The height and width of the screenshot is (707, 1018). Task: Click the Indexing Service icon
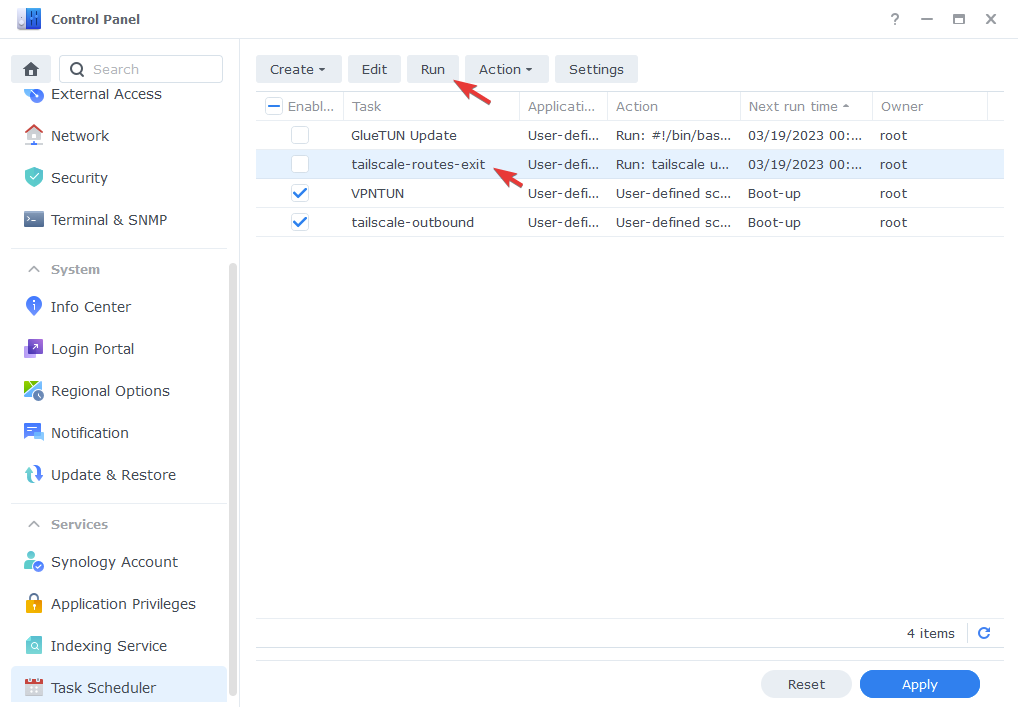point(34,645)
